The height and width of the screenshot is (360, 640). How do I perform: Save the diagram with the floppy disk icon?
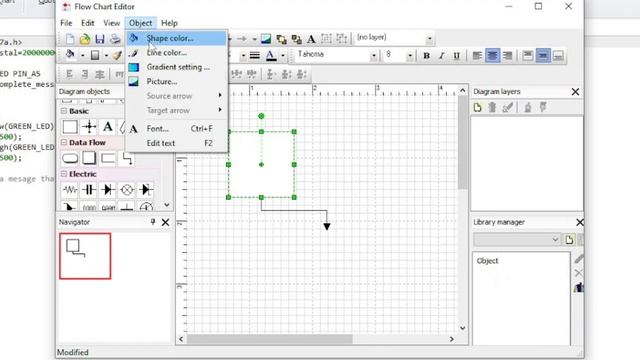tap(100, 39)
